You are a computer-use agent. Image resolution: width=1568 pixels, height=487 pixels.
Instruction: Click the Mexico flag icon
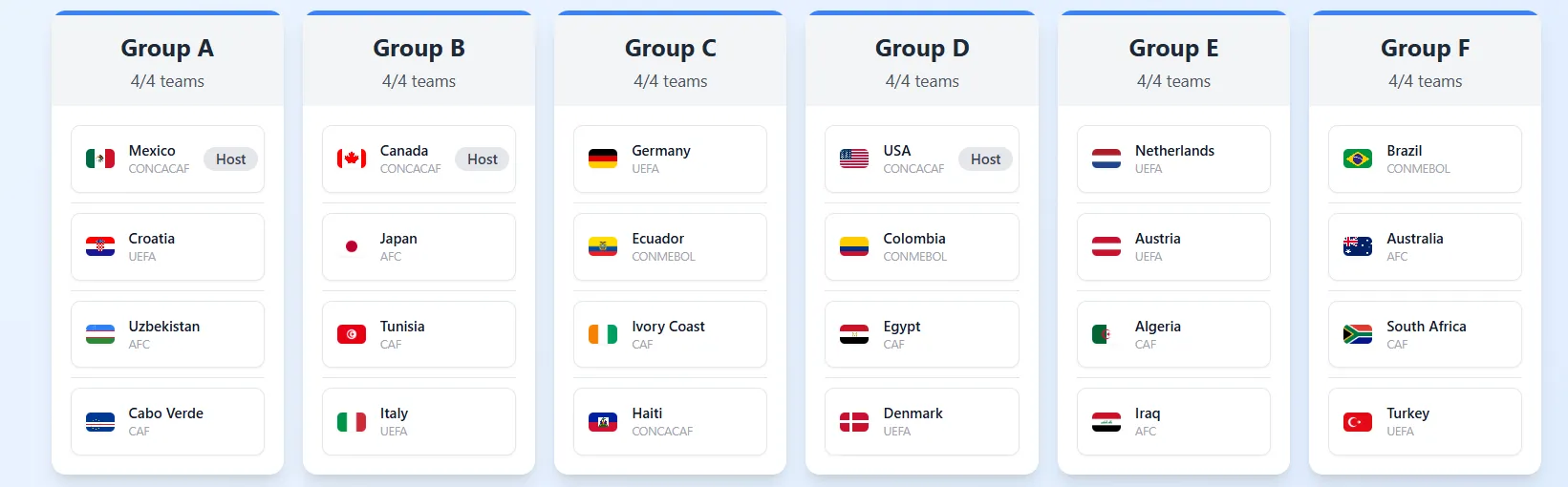point(100,159)
